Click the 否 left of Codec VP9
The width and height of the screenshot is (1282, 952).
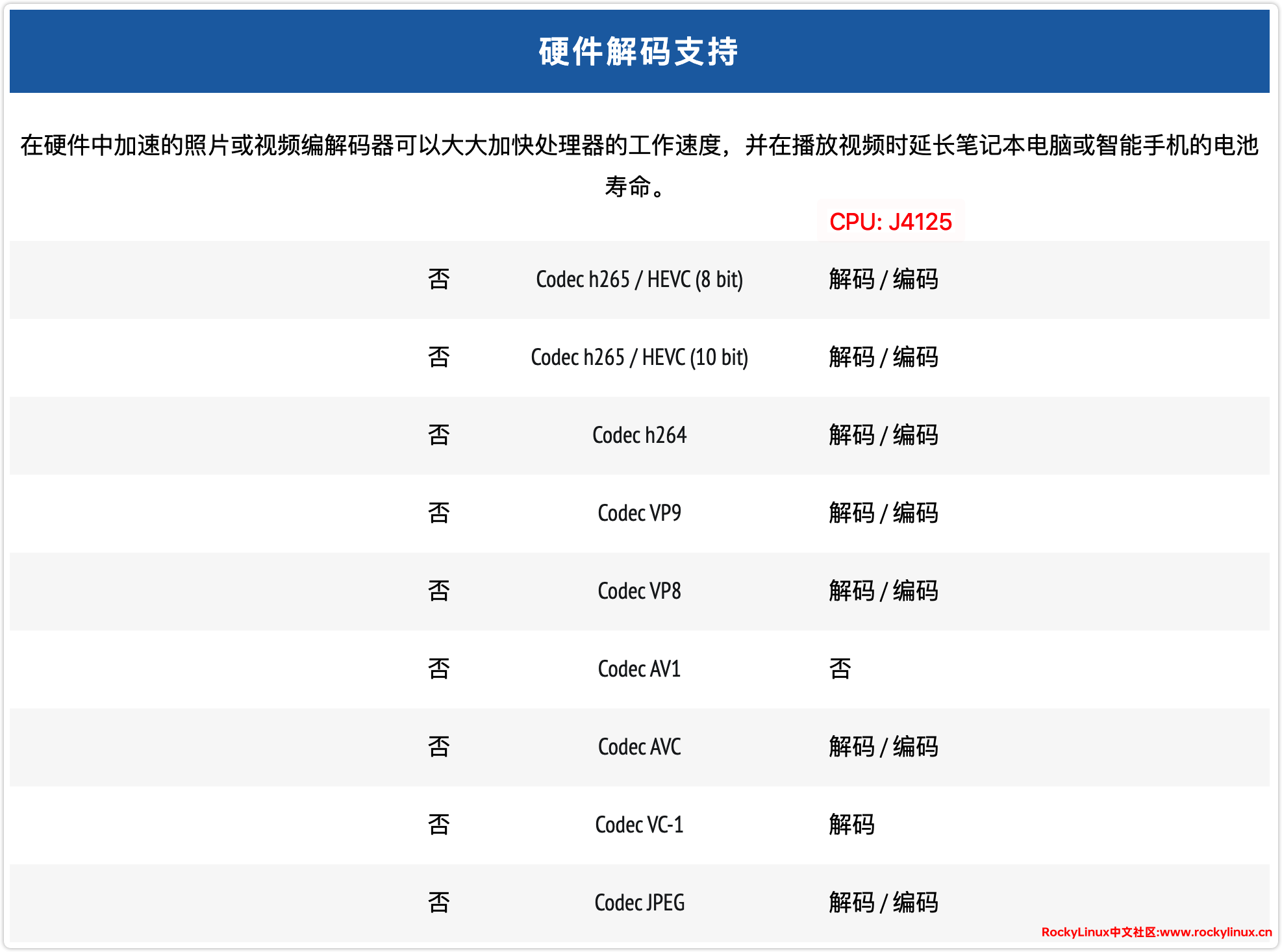point(439,513)
